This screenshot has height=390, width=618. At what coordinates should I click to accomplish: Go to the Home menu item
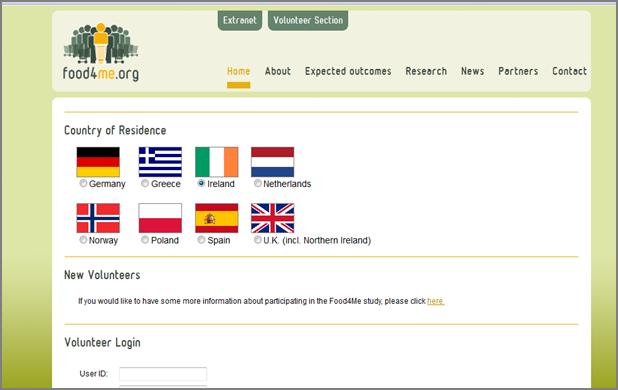(x=238, y=71)
